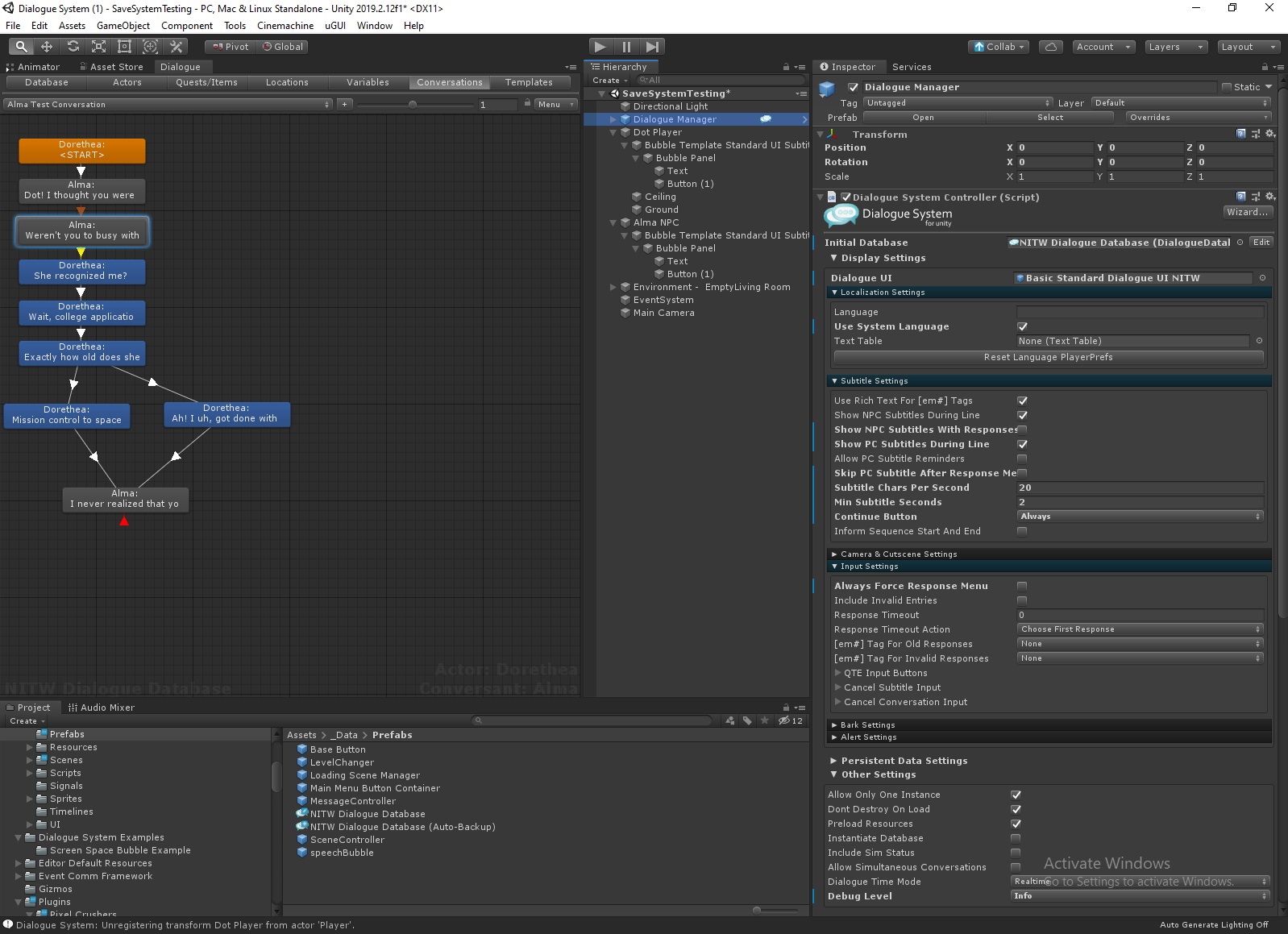The width and height of the screenshot is (1288, 934).
Task: Open the Cinemachine menu
Action: 285,26
